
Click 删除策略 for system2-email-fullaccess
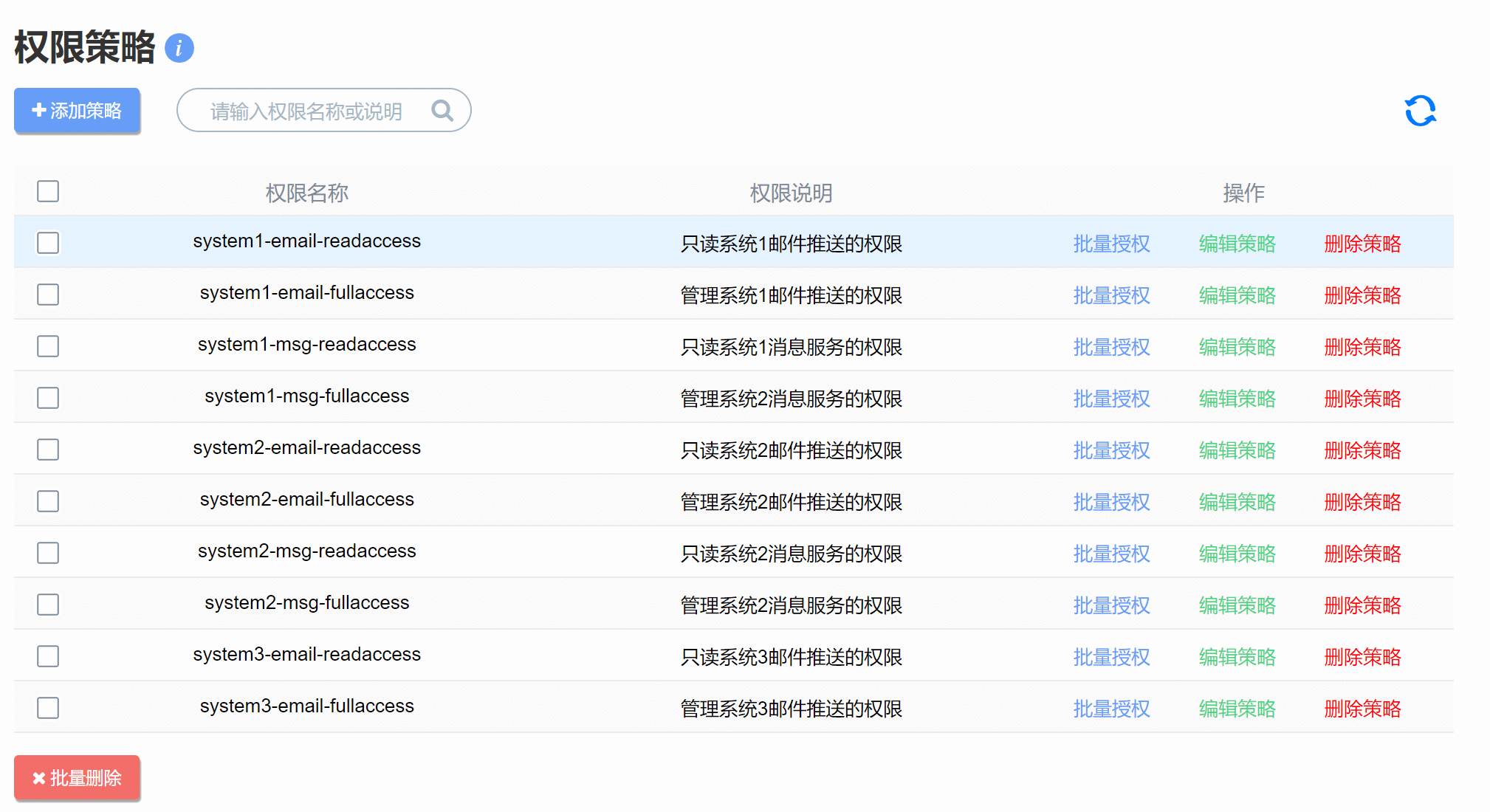coord(1362,502)
